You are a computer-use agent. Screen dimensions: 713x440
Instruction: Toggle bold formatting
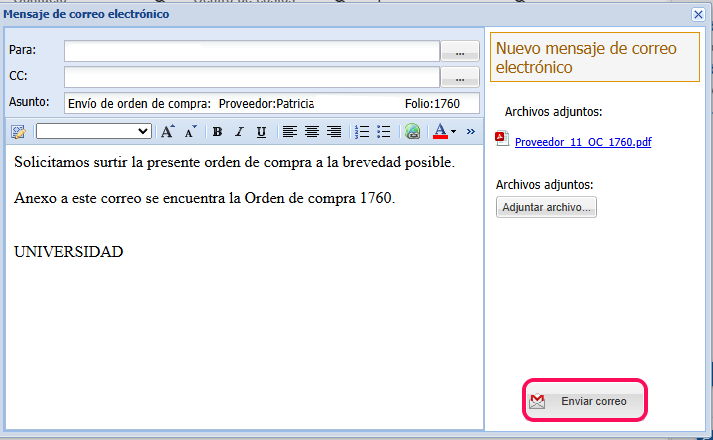coord(217,132)
